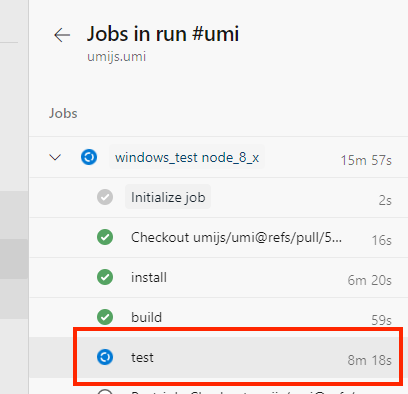The image size is (408, 394).
Task: Open the Checkout umijs/umi@refs/pull step
Action: [236, 237]
